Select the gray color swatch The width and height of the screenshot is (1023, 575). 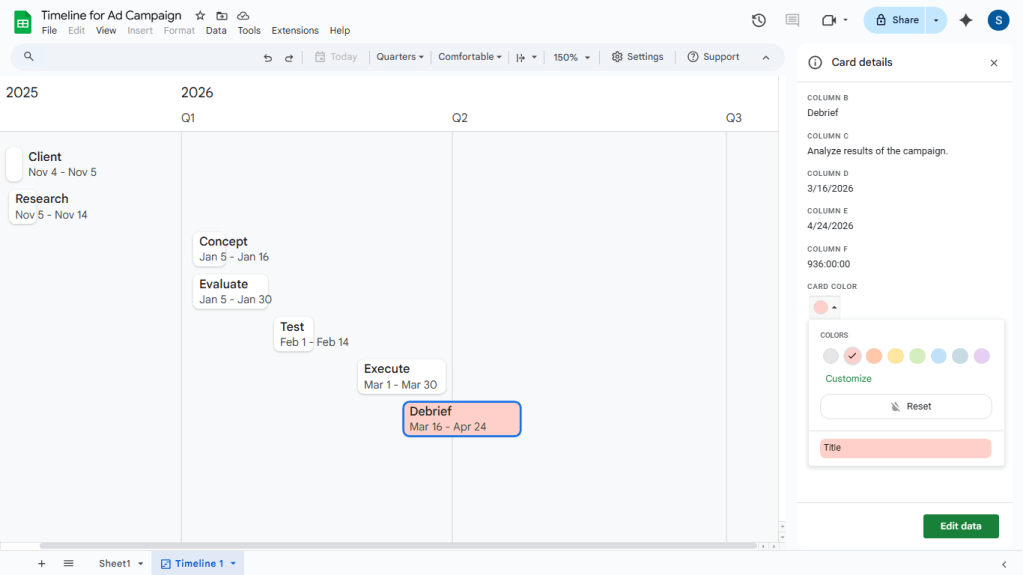(831, 356)
